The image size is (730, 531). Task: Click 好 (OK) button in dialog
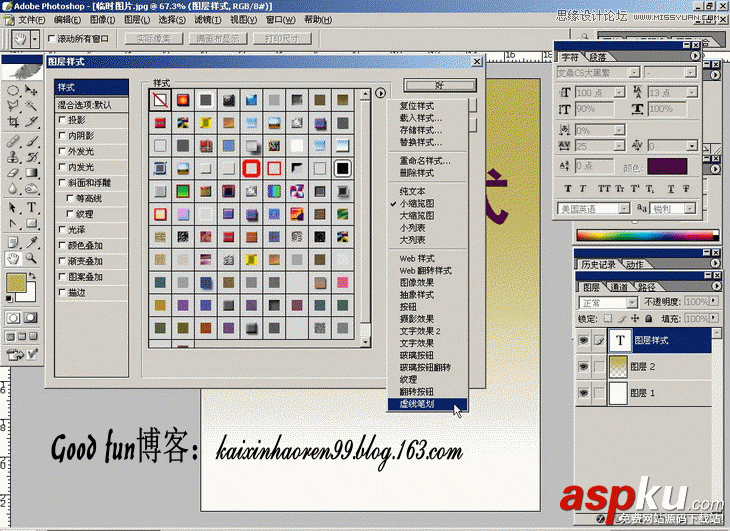[439, 85]
